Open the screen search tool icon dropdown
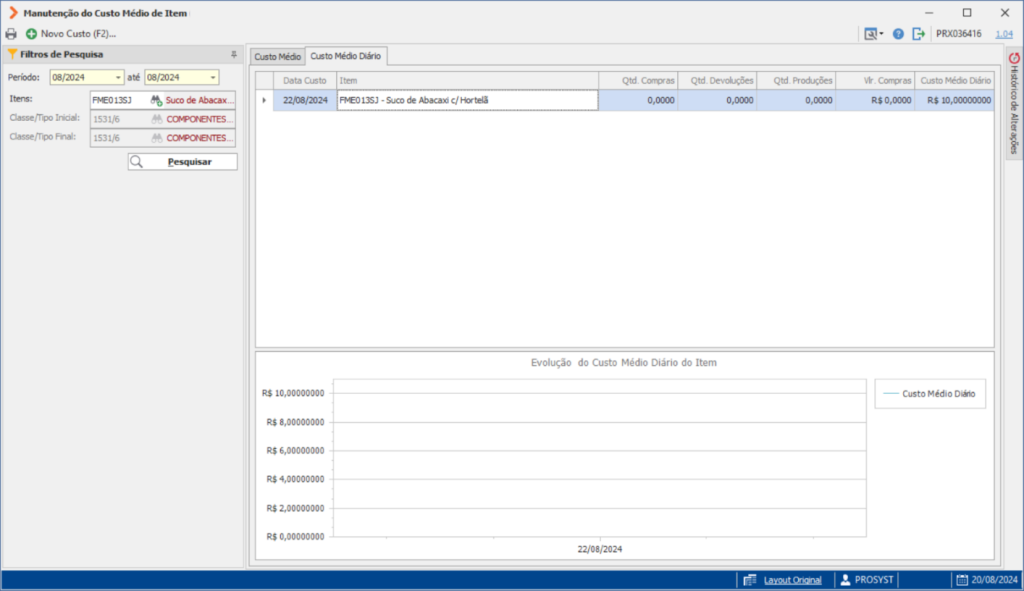 click(x=873, y=34)
